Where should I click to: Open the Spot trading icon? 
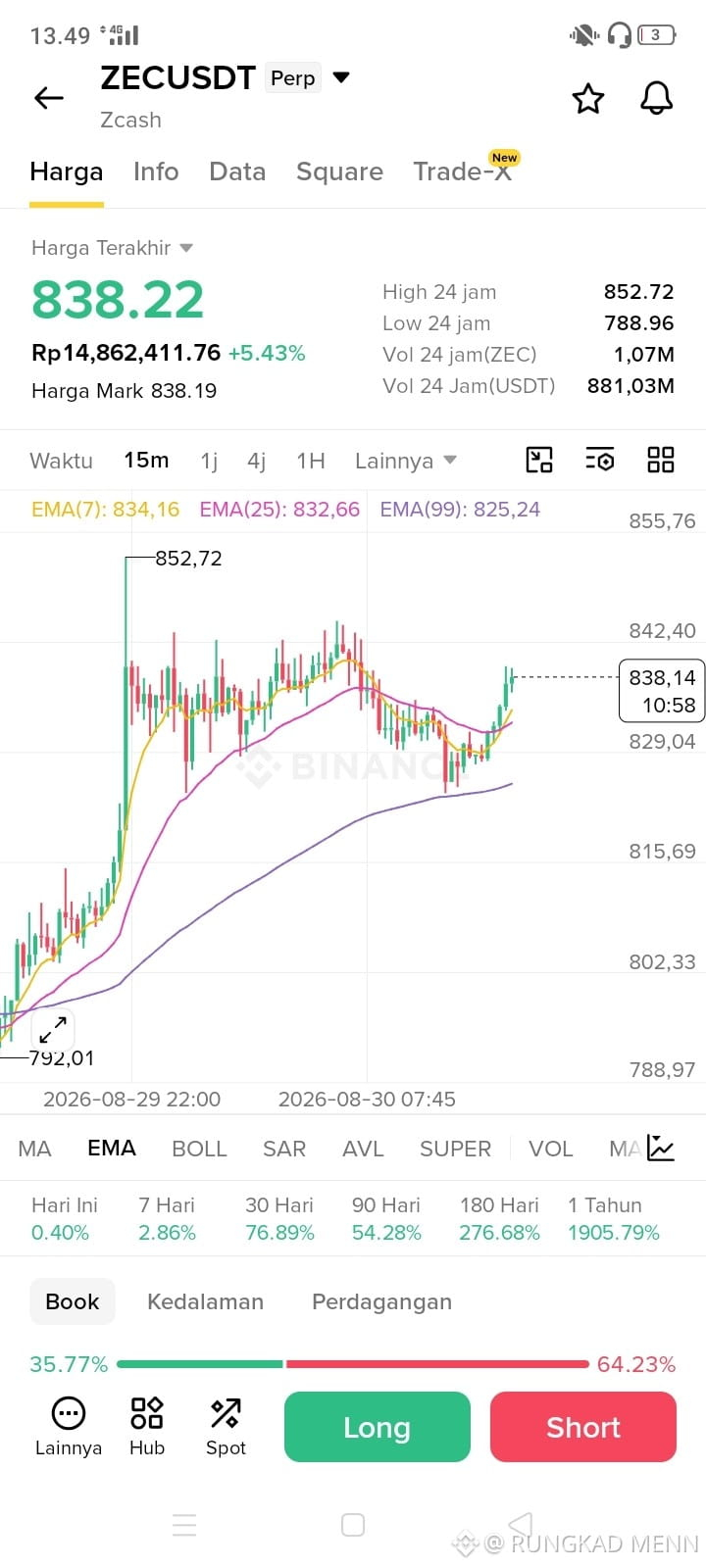226,1426
